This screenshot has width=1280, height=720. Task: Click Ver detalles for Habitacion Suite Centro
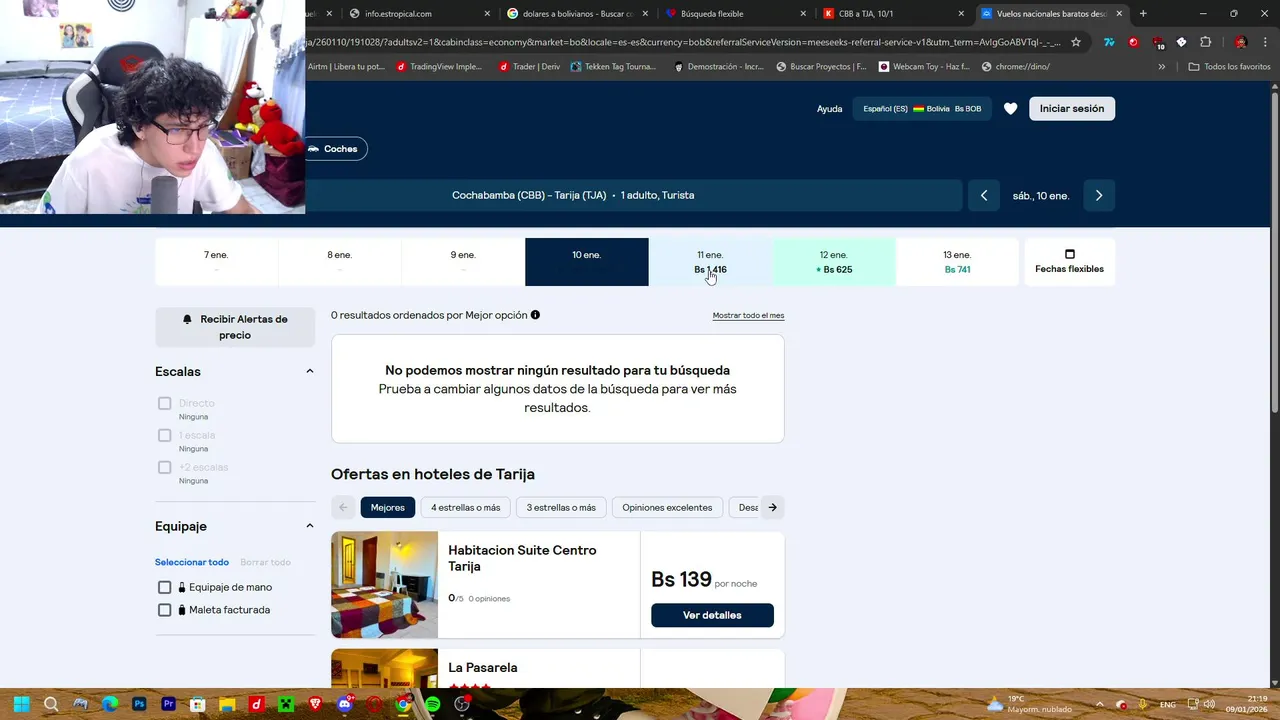pos(712,615)
